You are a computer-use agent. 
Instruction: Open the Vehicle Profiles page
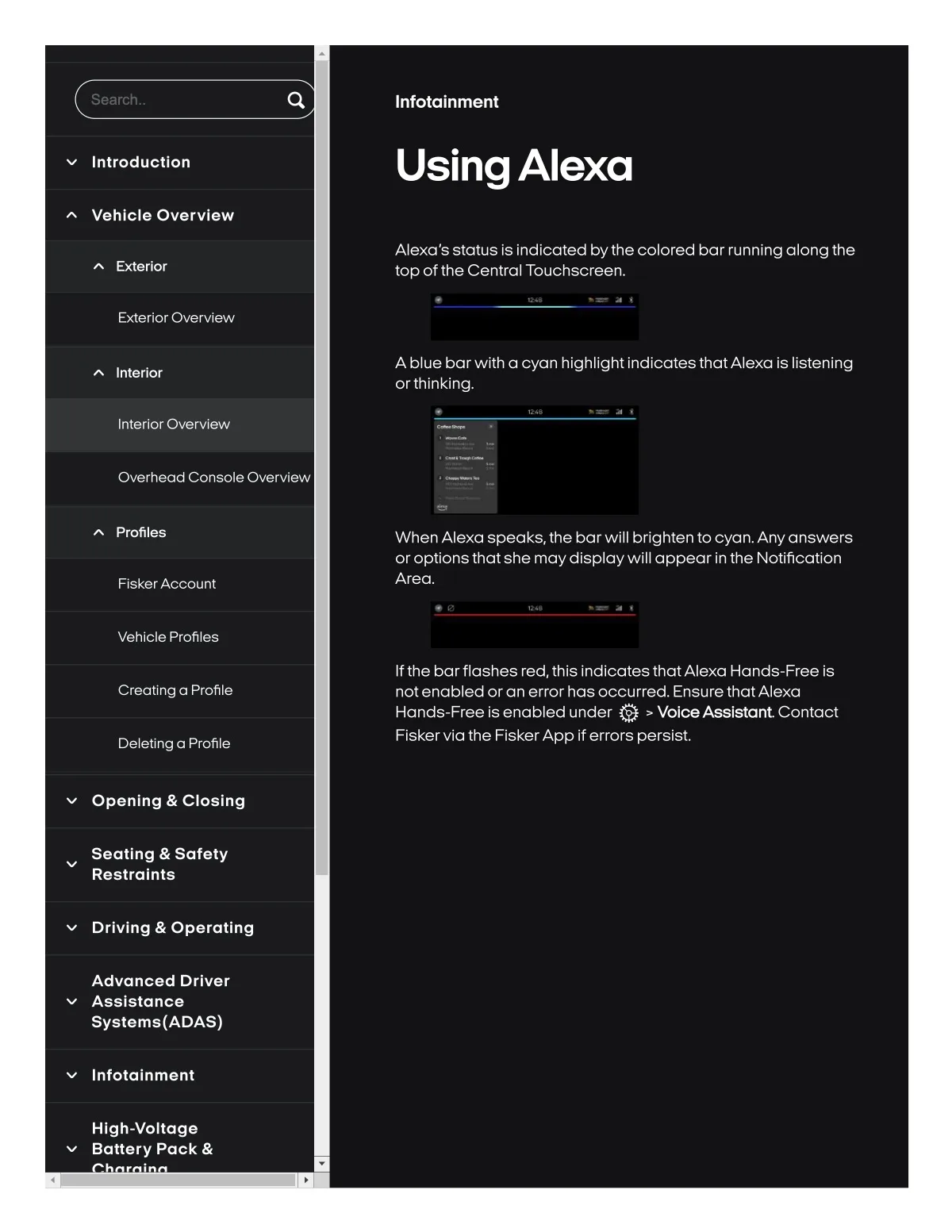180,637
